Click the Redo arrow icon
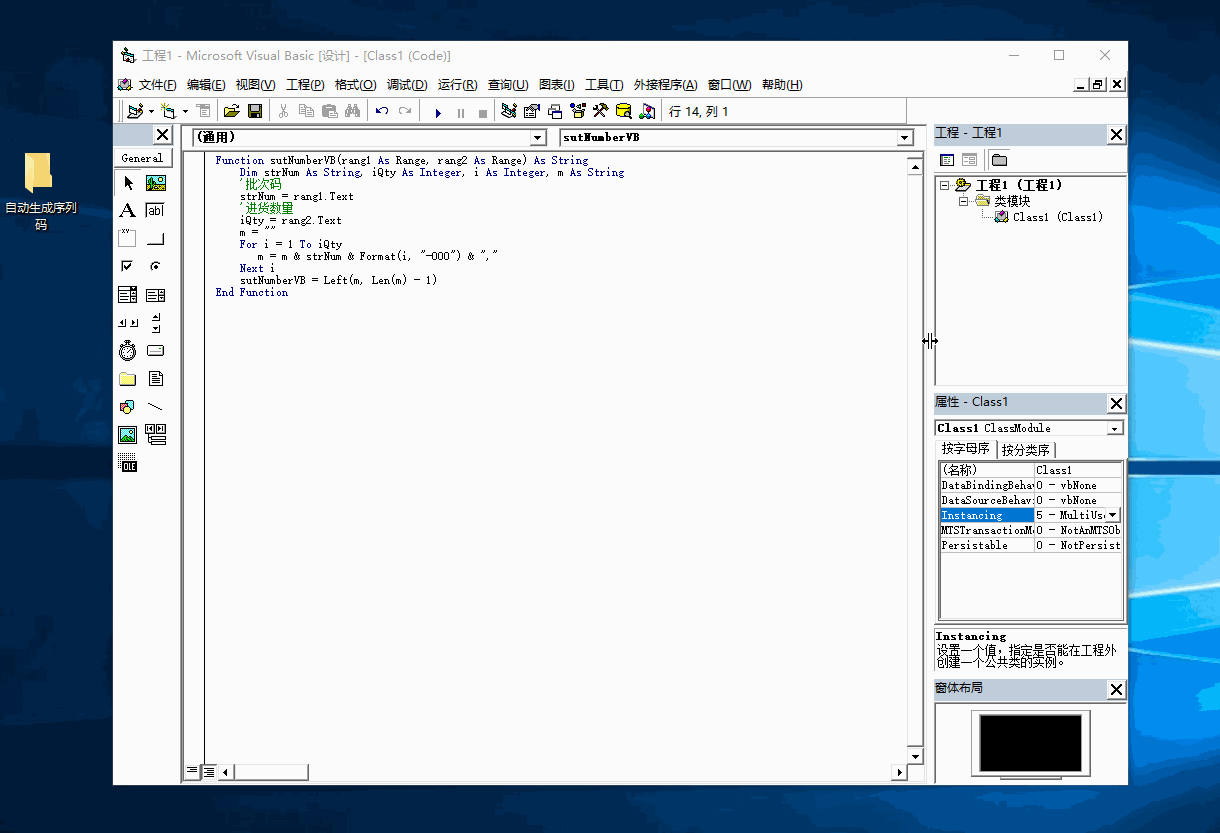This screenshot has height=833, width=1220. coord(405,111)
